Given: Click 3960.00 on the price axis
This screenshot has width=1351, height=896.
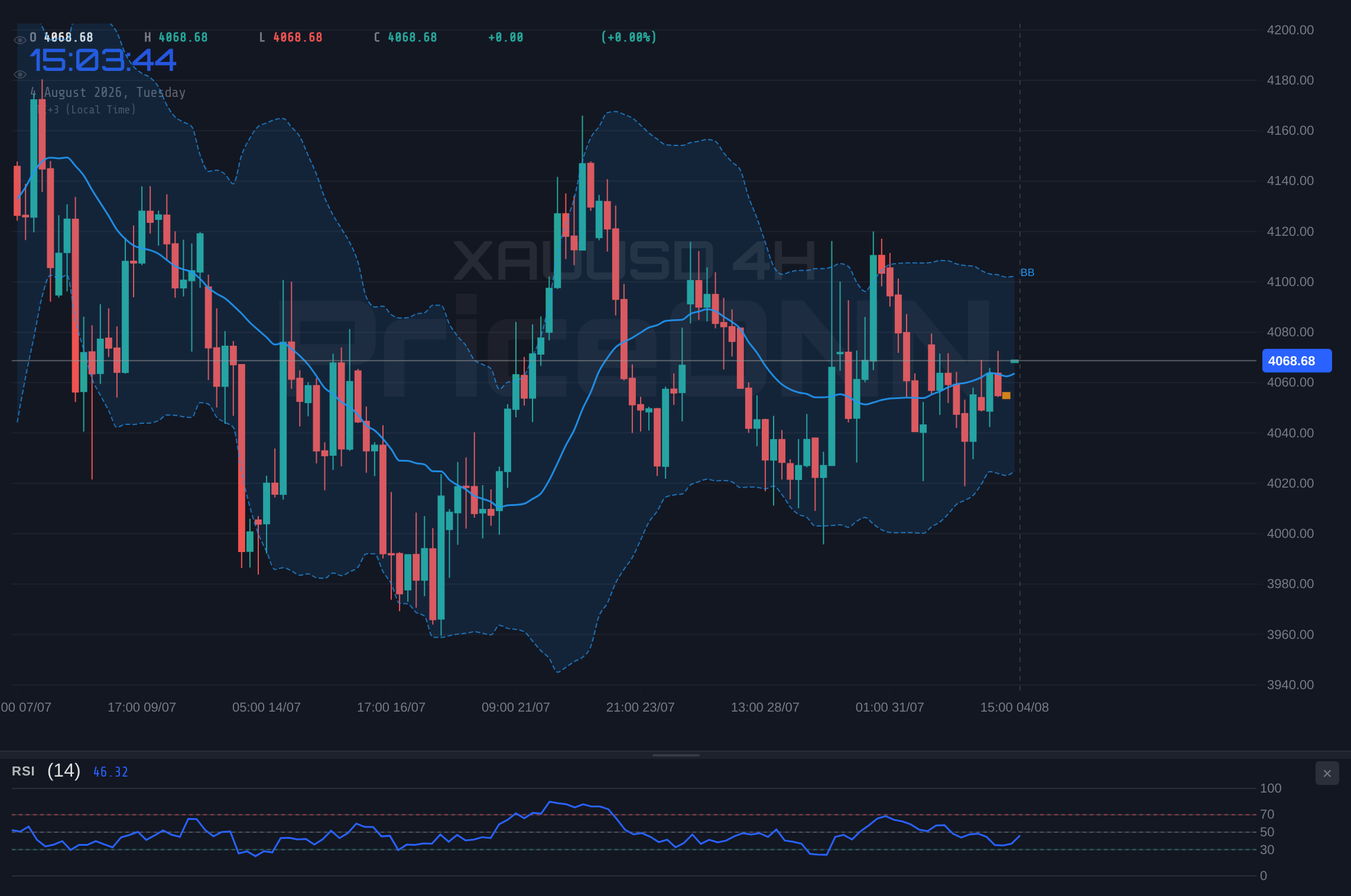Looking at the screenshot, I should [x=1290, y=635].
